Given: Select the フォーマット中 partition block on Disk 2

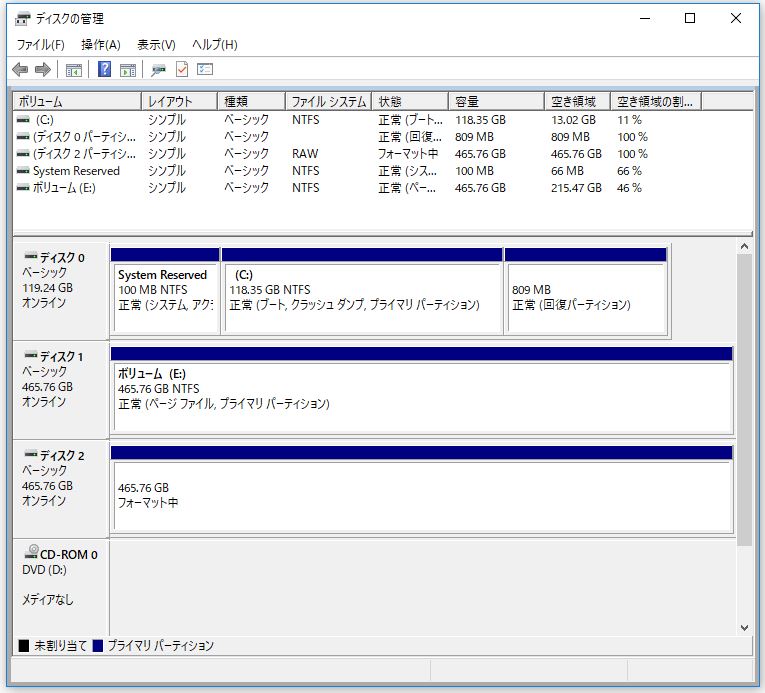Looking at the screenshot, I should pos(422,489).
